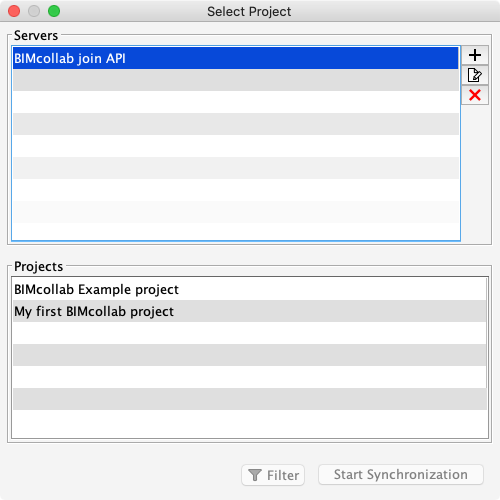Click Start Synchronization button
500x500 pixels.
pyautogui.click(x=401, y=475)
